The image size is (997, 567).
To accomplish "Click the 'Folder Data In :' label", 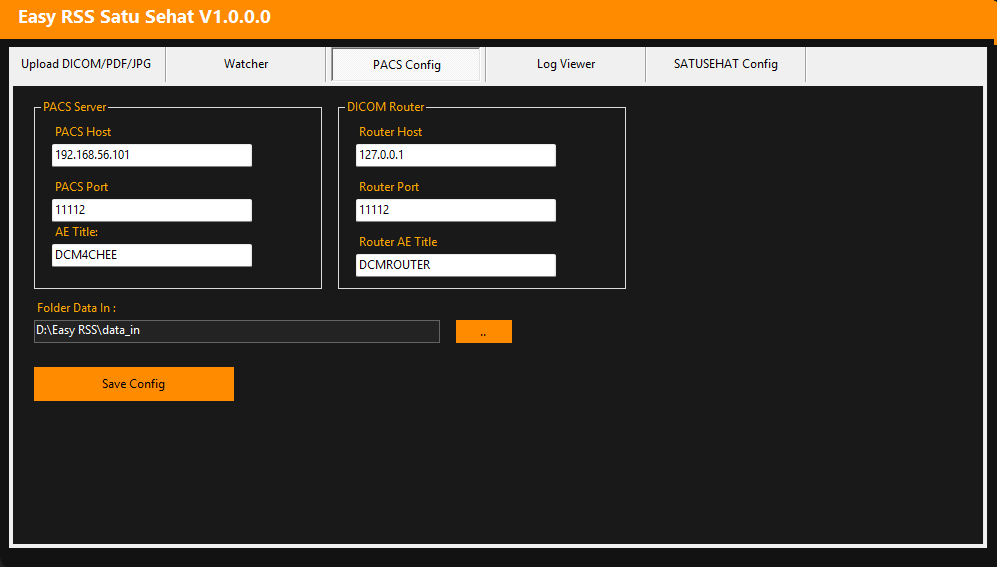I will pos(76,308).
